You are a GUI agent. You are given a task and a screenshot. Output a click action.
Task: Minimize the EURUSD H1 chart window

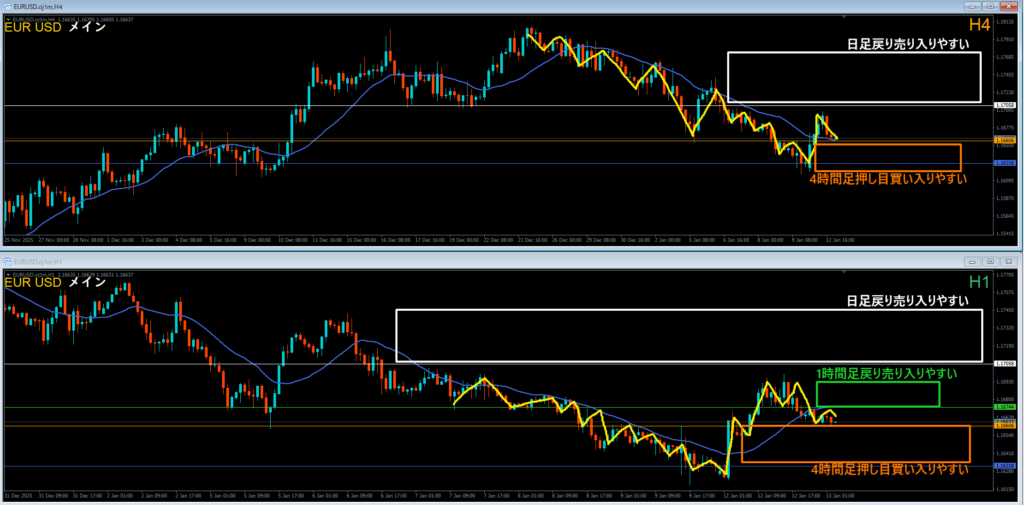coord(973,261)
